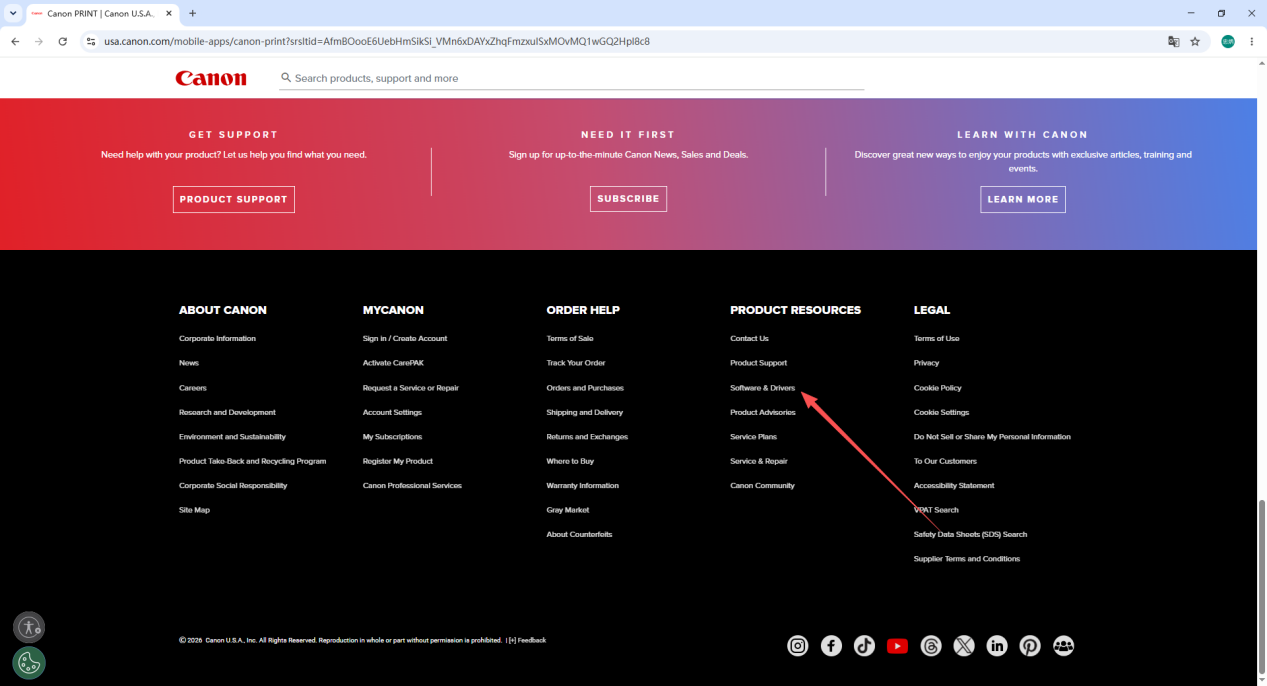The height and width of the screenshot is (686, 1267).
Task: Open Canon's TikTok icon
Action: tap(864, 646)
